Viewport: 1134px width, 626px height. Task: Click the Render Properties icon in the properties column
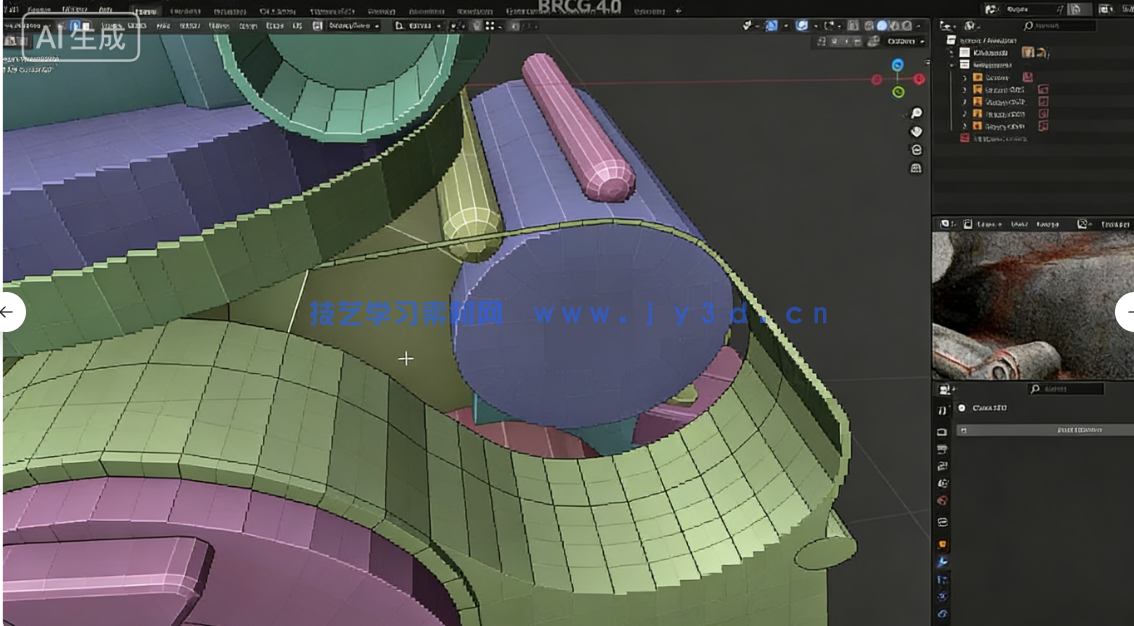(x=942, y=431)
